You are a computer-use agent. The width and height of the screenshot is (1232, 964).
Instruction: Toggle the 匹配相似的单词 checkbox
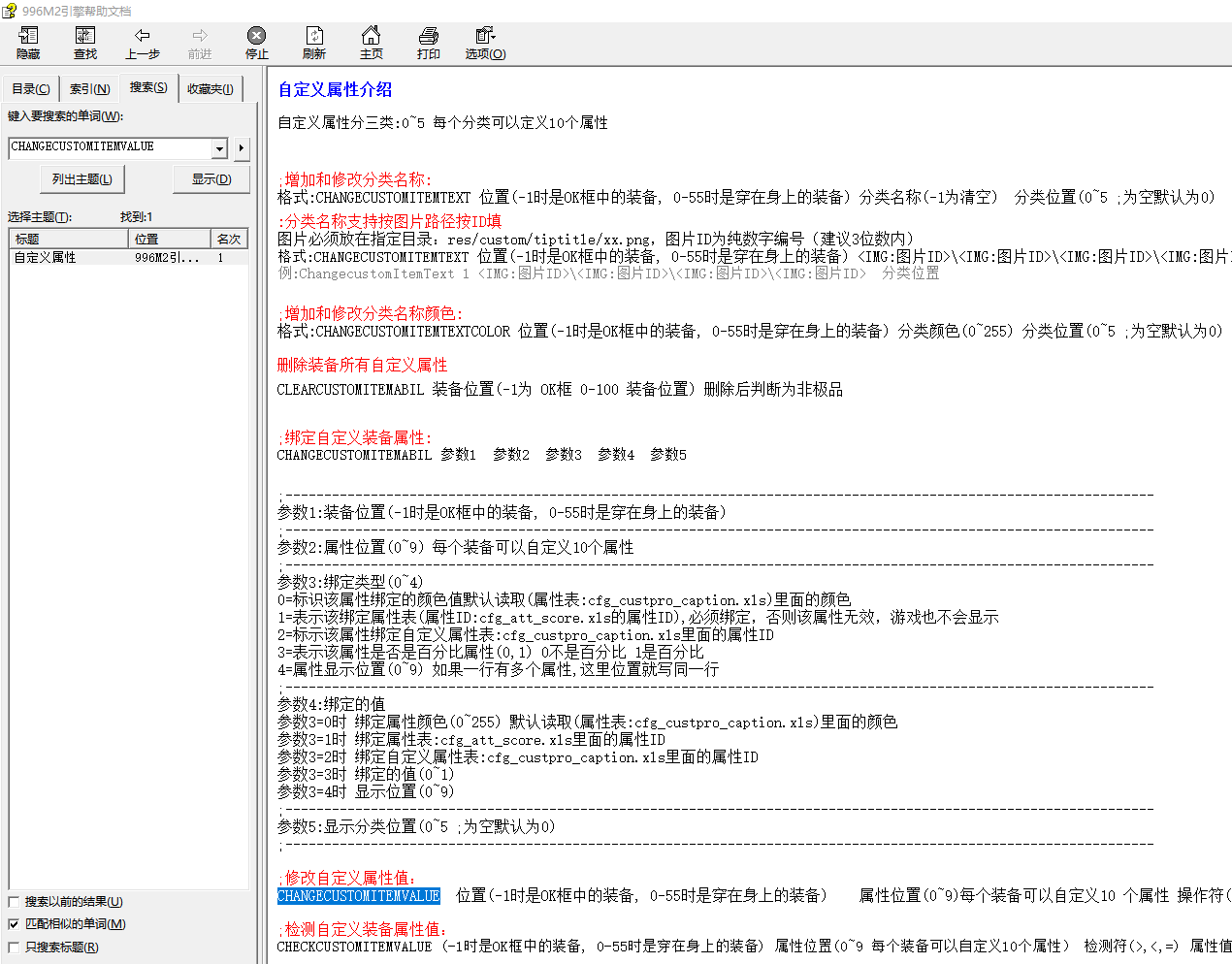[14, 924]
